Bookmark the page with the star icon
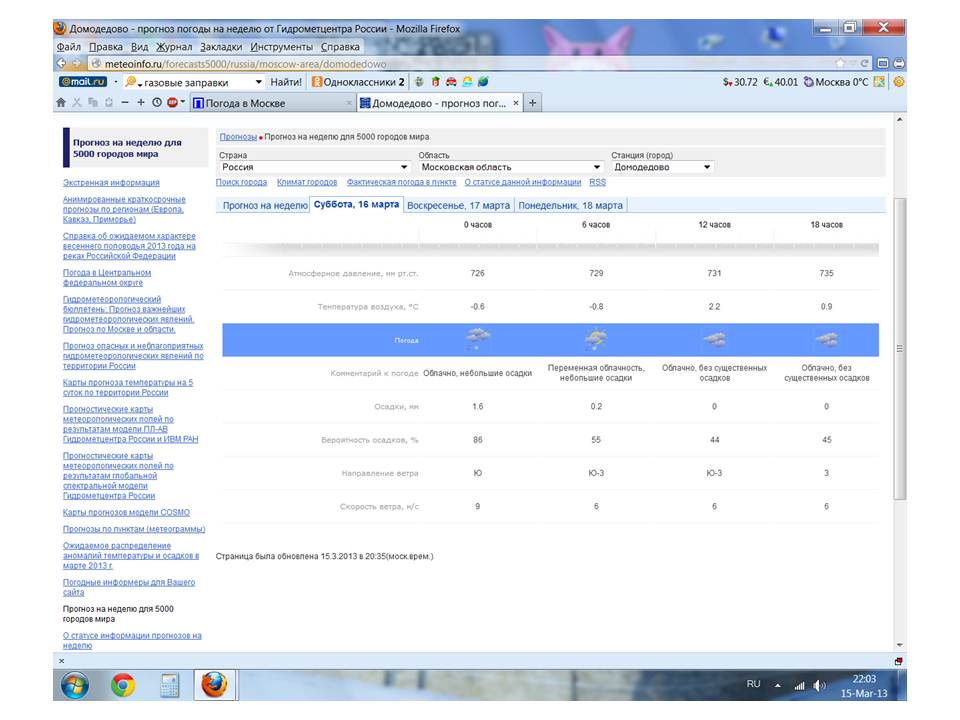Viewport: 960px width, 720px height. 838,63
